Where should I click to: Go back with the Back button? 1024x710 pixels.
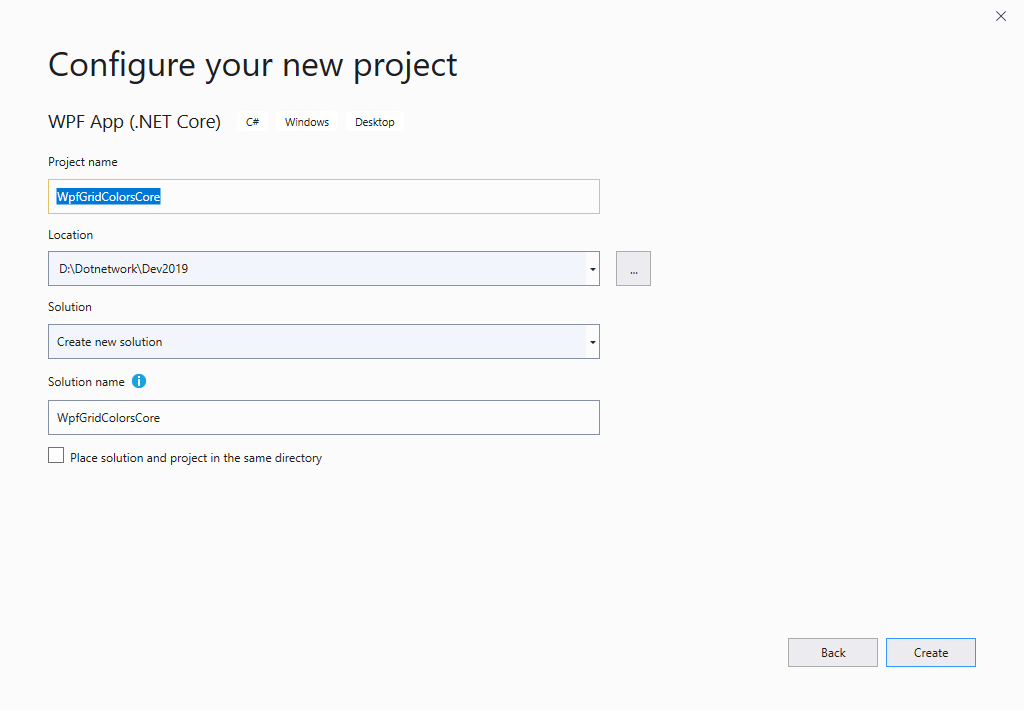point(832,653)
